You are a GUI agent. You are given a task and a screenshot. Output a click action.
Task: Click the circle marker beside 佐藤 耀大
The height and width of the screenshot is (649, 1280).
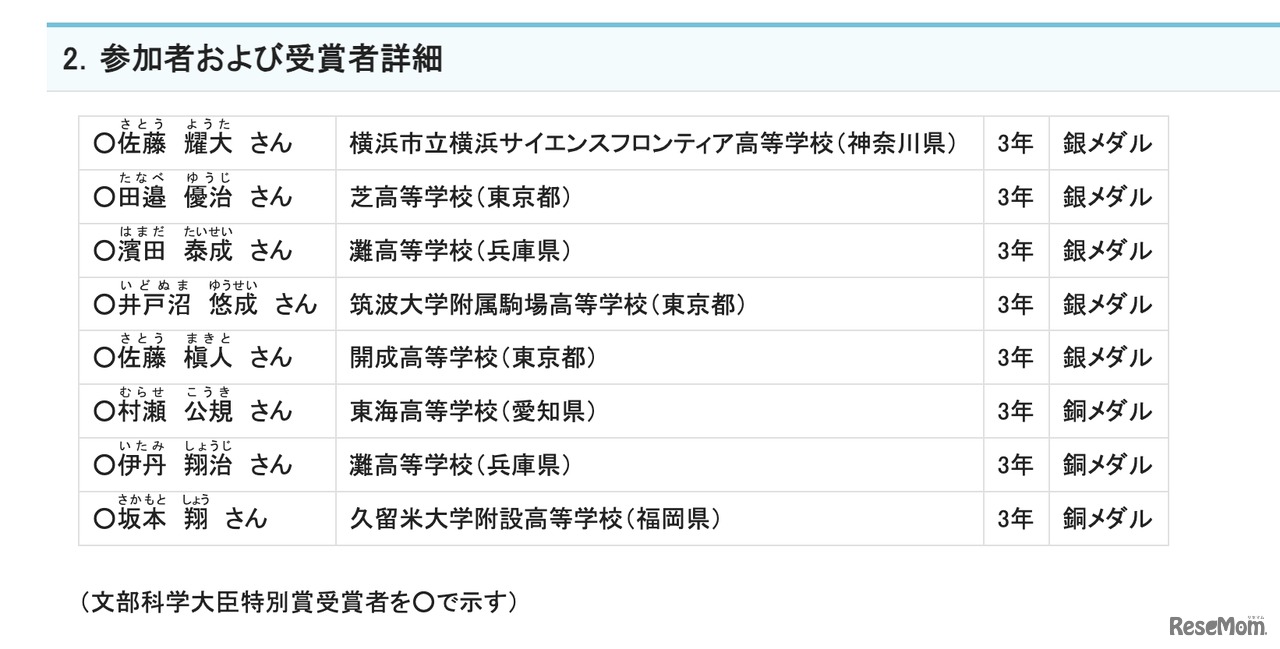pyautogui.click(x=104, y=144)
